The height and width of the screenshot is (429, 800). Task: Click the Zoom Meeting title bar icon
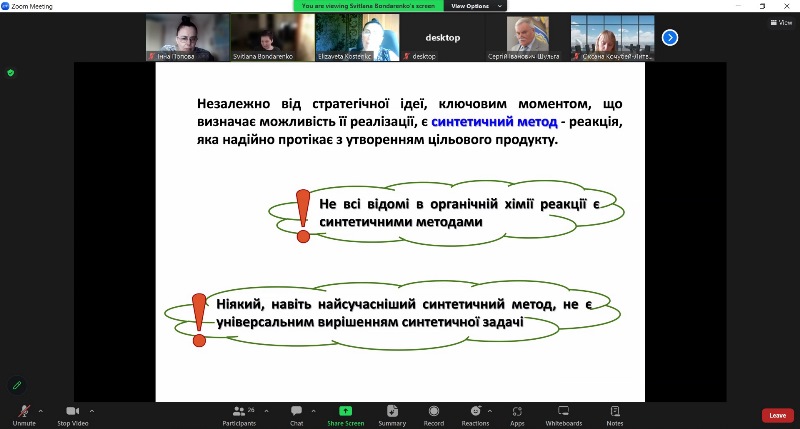[5, 6]
